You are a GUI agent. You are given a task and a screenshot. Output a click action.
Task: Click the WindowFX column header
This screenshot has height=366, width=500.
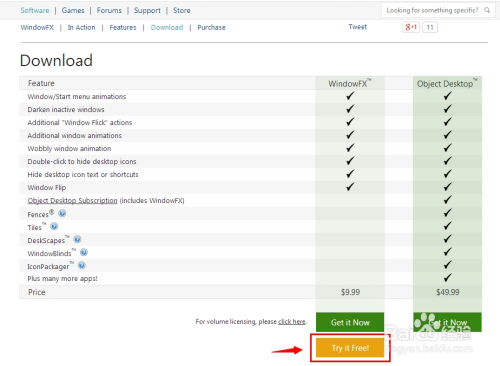point(350,83)
